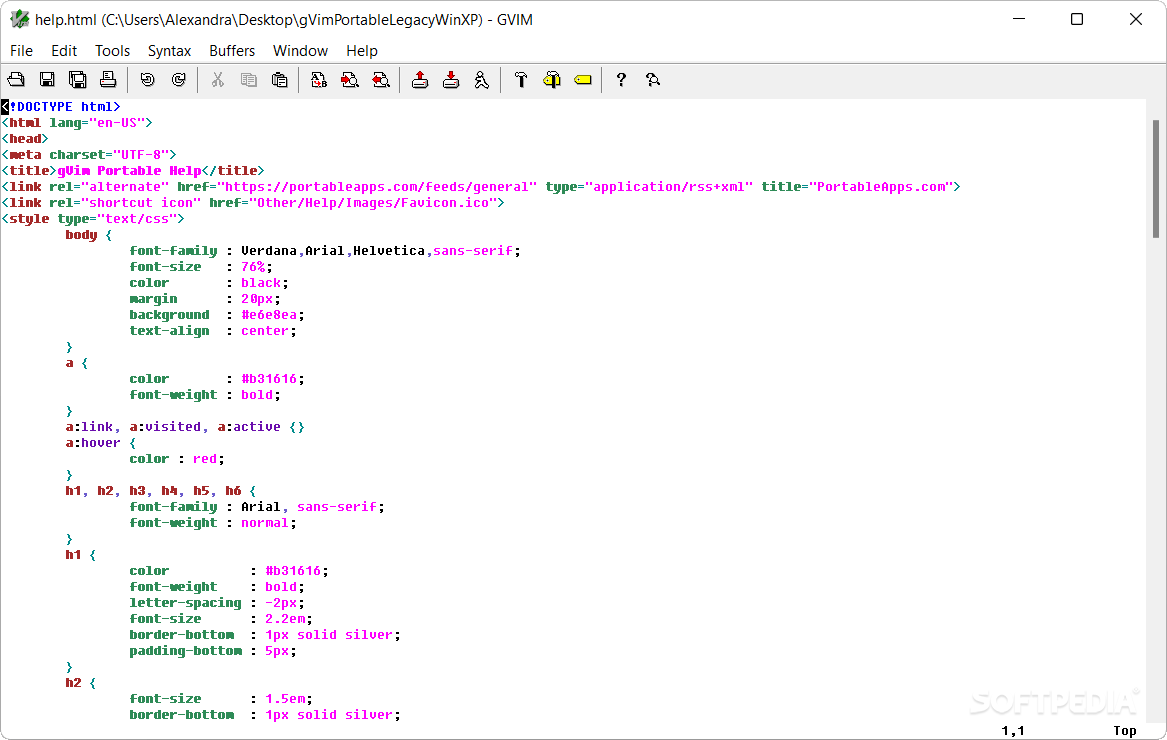Click the Open file toolbar icon
Image resolution: width=1167 pixels, height=740 pixels.
click(x=16, y=80)
